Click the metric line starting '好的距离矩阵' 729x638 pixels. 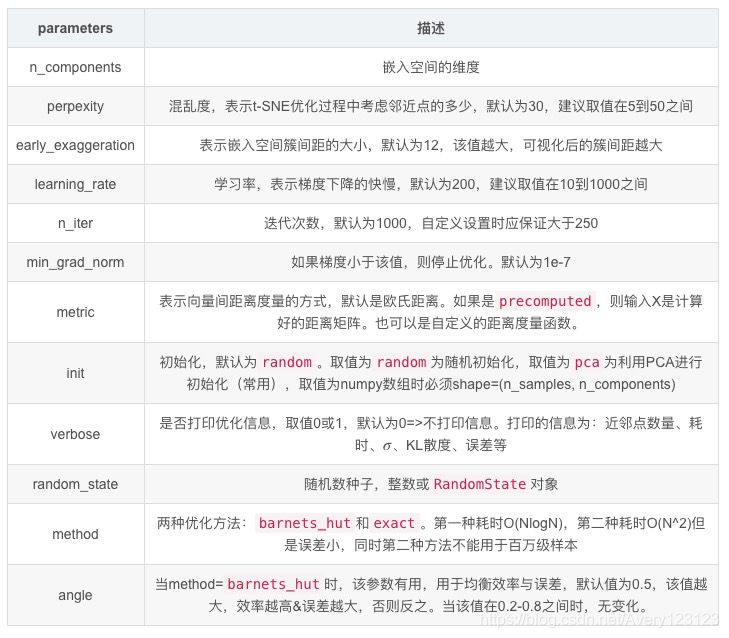pos(429,323)
